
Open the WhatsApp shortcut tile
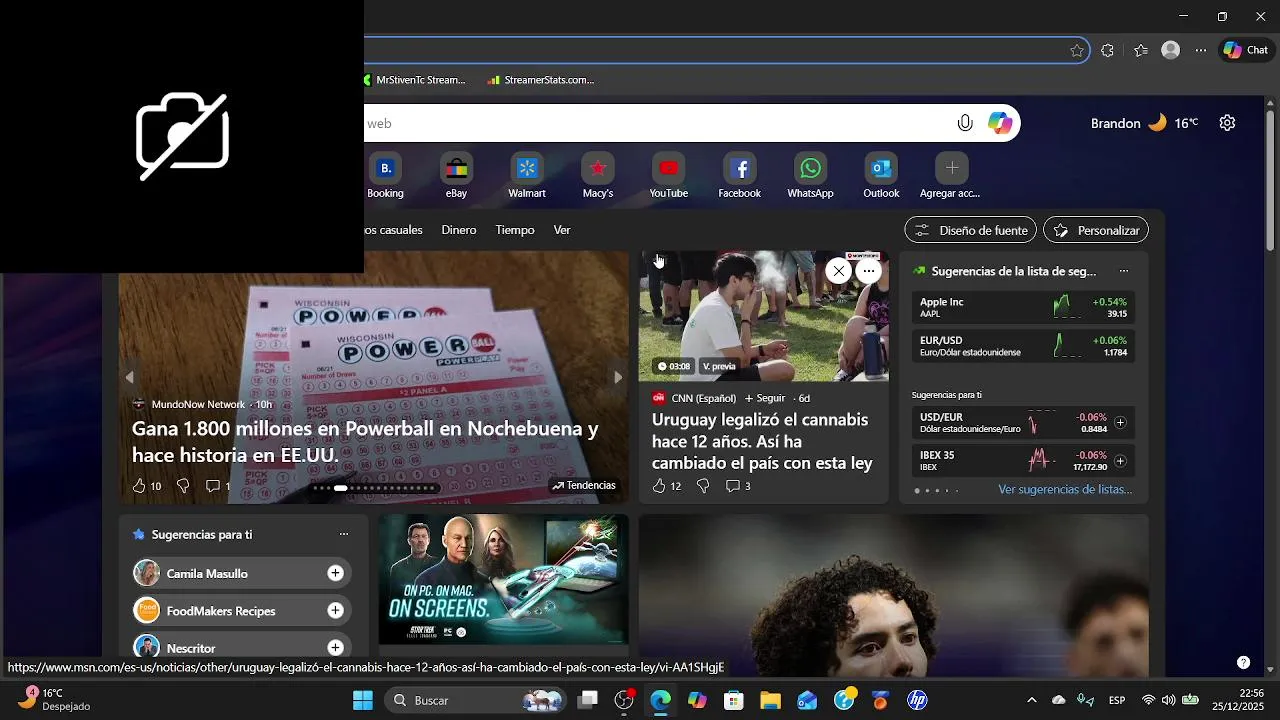click(x=810, y=176)
